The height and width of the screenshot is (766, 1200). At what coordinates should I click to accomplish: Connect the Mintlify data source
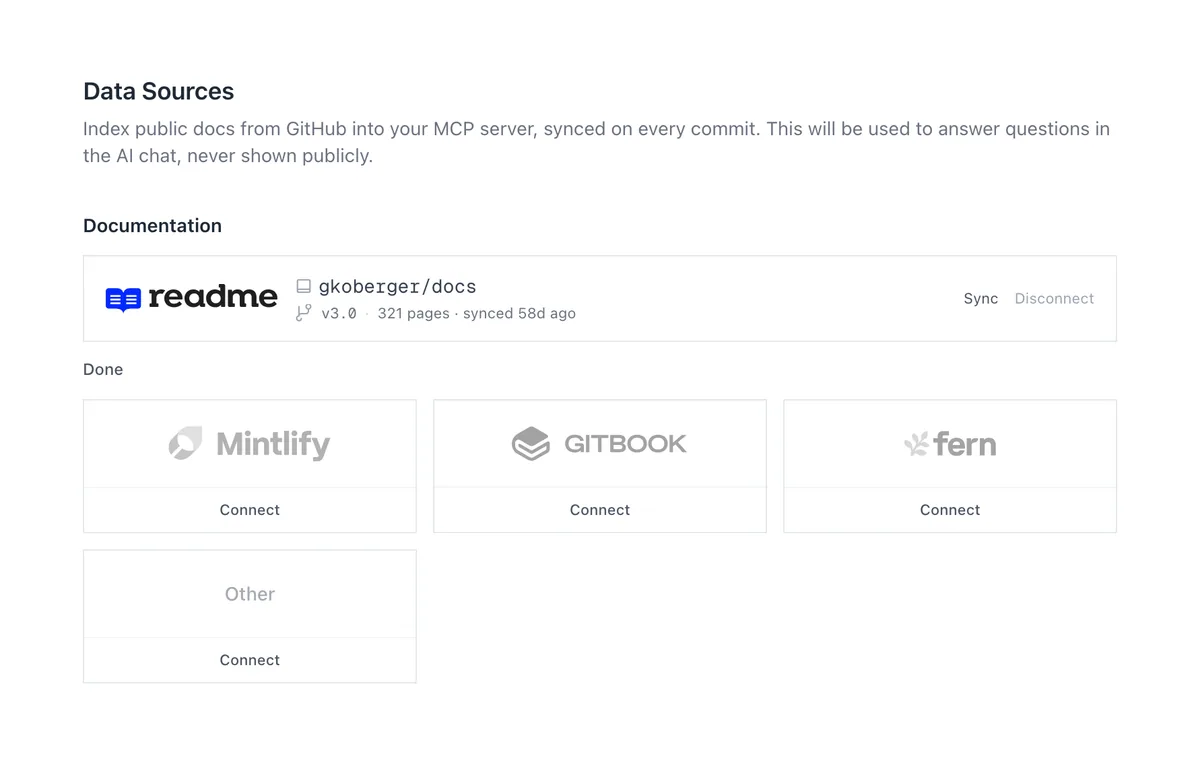(250, 510)
